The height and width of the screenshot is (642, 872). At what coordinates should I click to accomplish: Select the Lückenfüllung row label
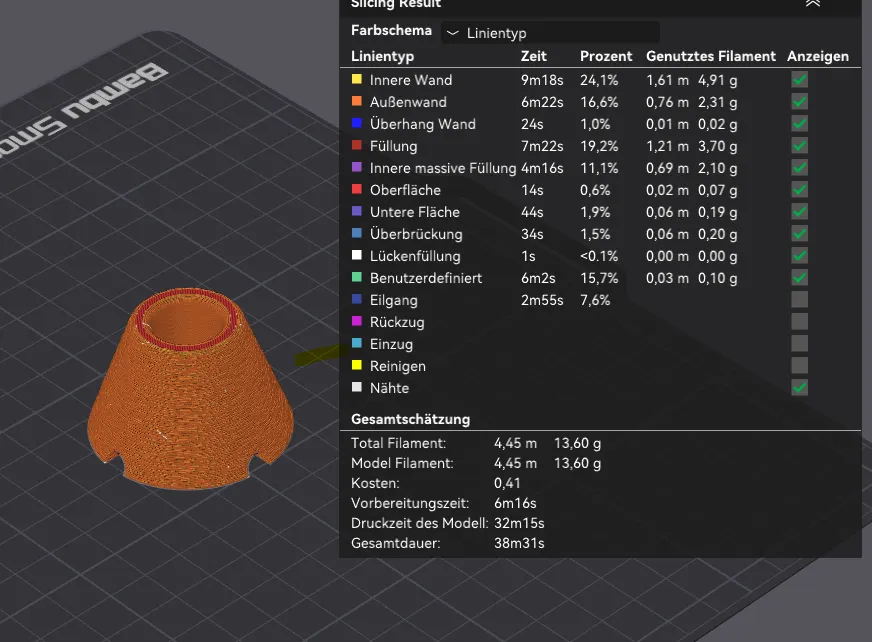[x=415, y=256]
